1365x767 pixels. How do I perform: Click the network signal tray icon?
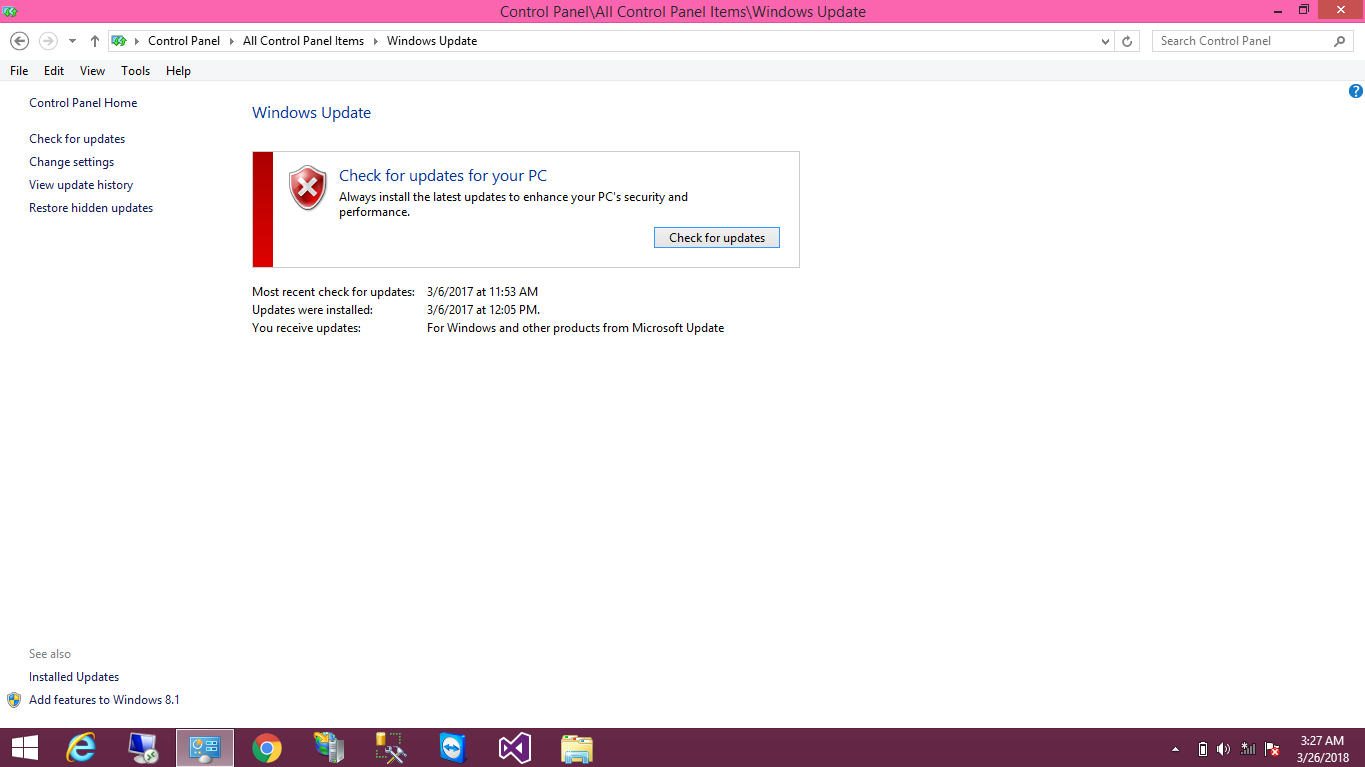pyautogui.click(x=1249, y=749)
